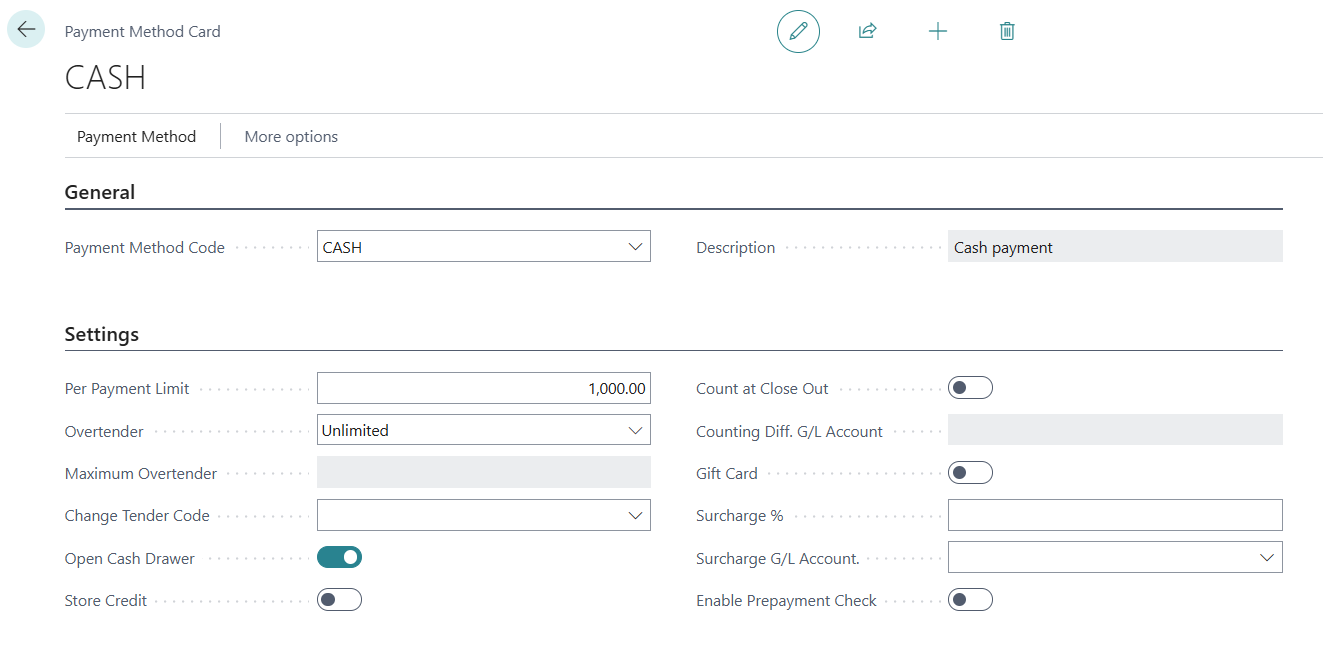Select the Payment Method menu tab
The image size is (1323, 662).
(136, 136)
